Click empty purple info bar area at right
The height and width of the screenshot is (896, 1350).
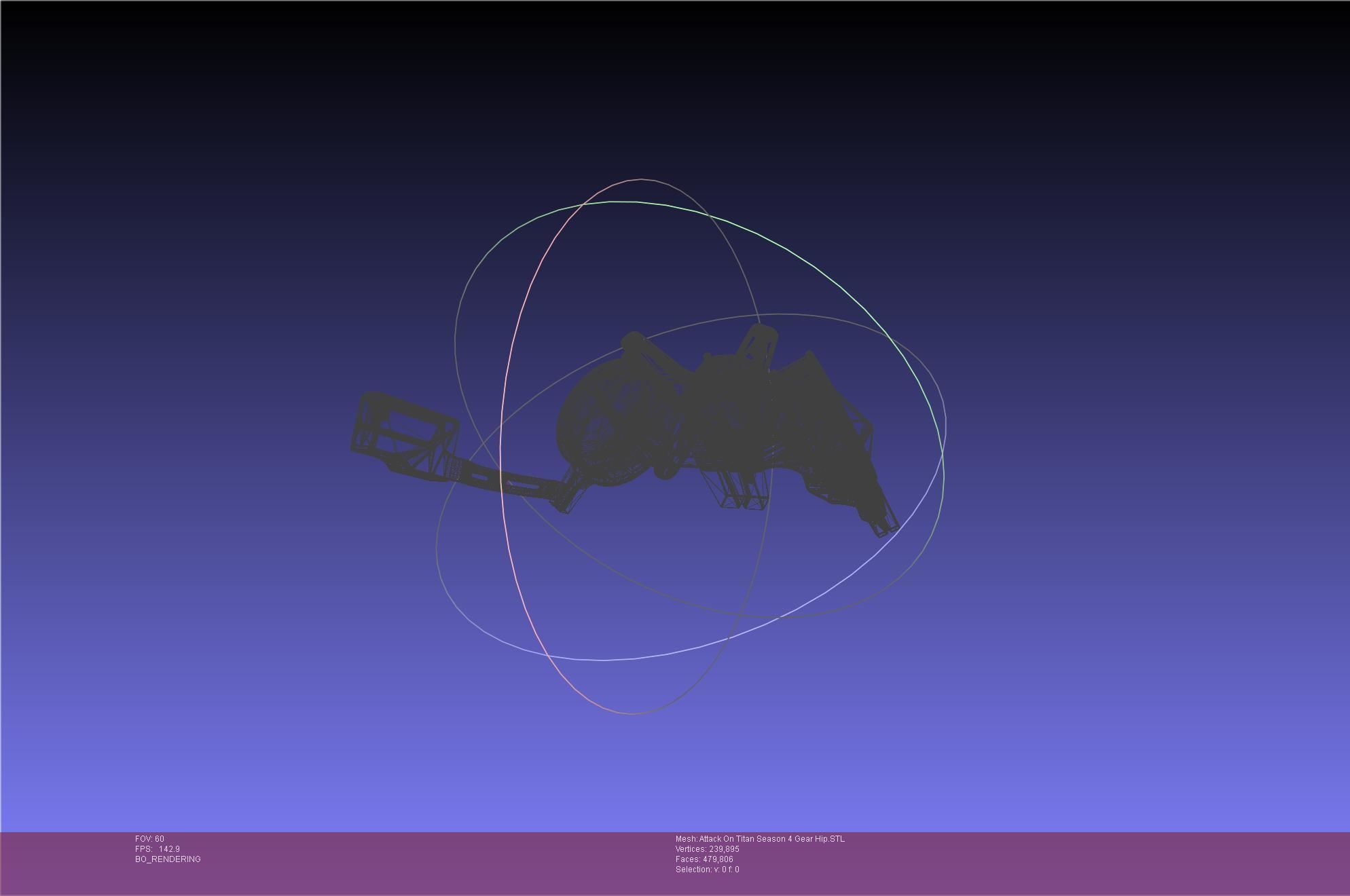pos(1120,862)
